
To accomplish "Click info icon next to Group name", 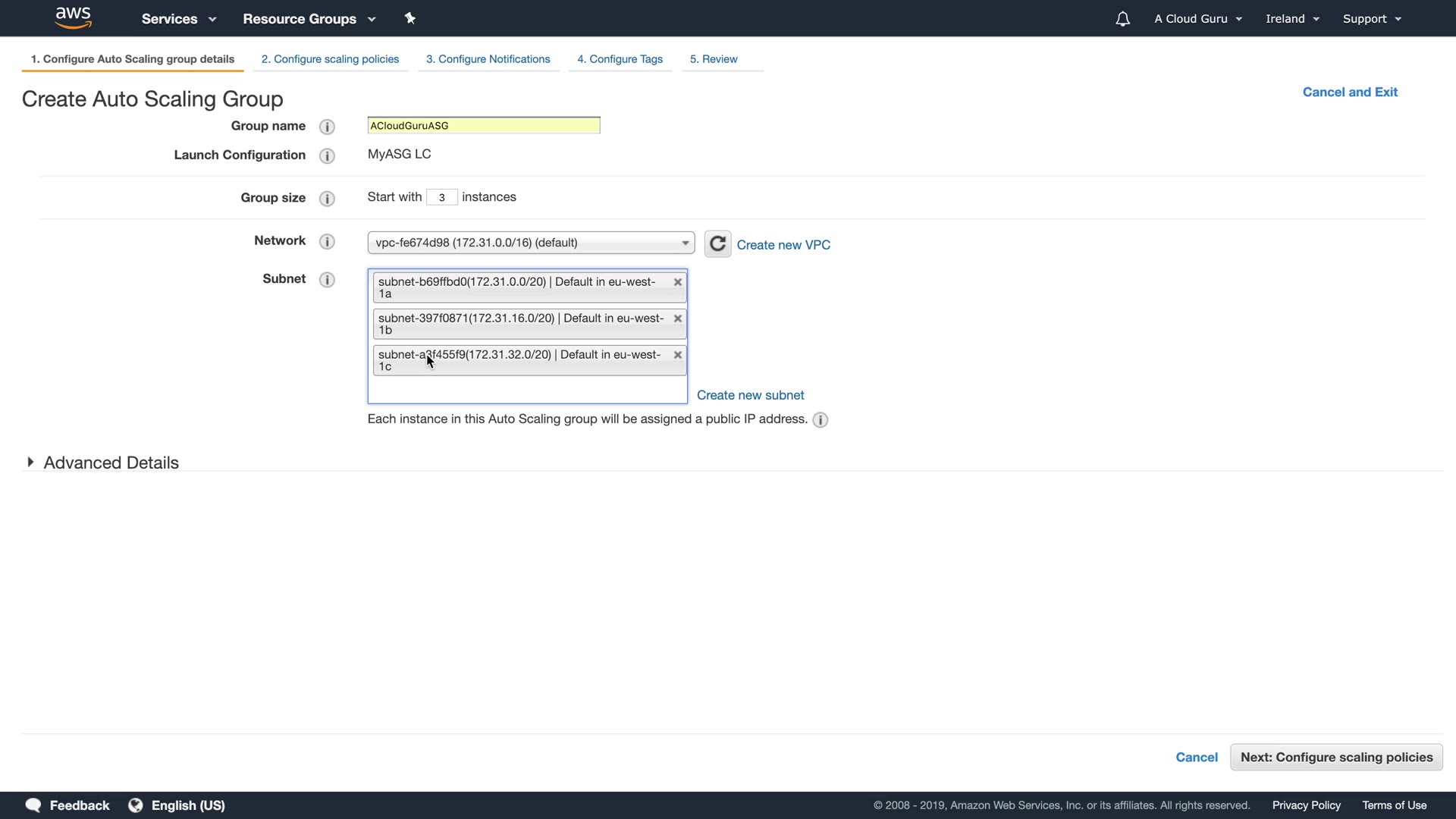I will point(327,127).
